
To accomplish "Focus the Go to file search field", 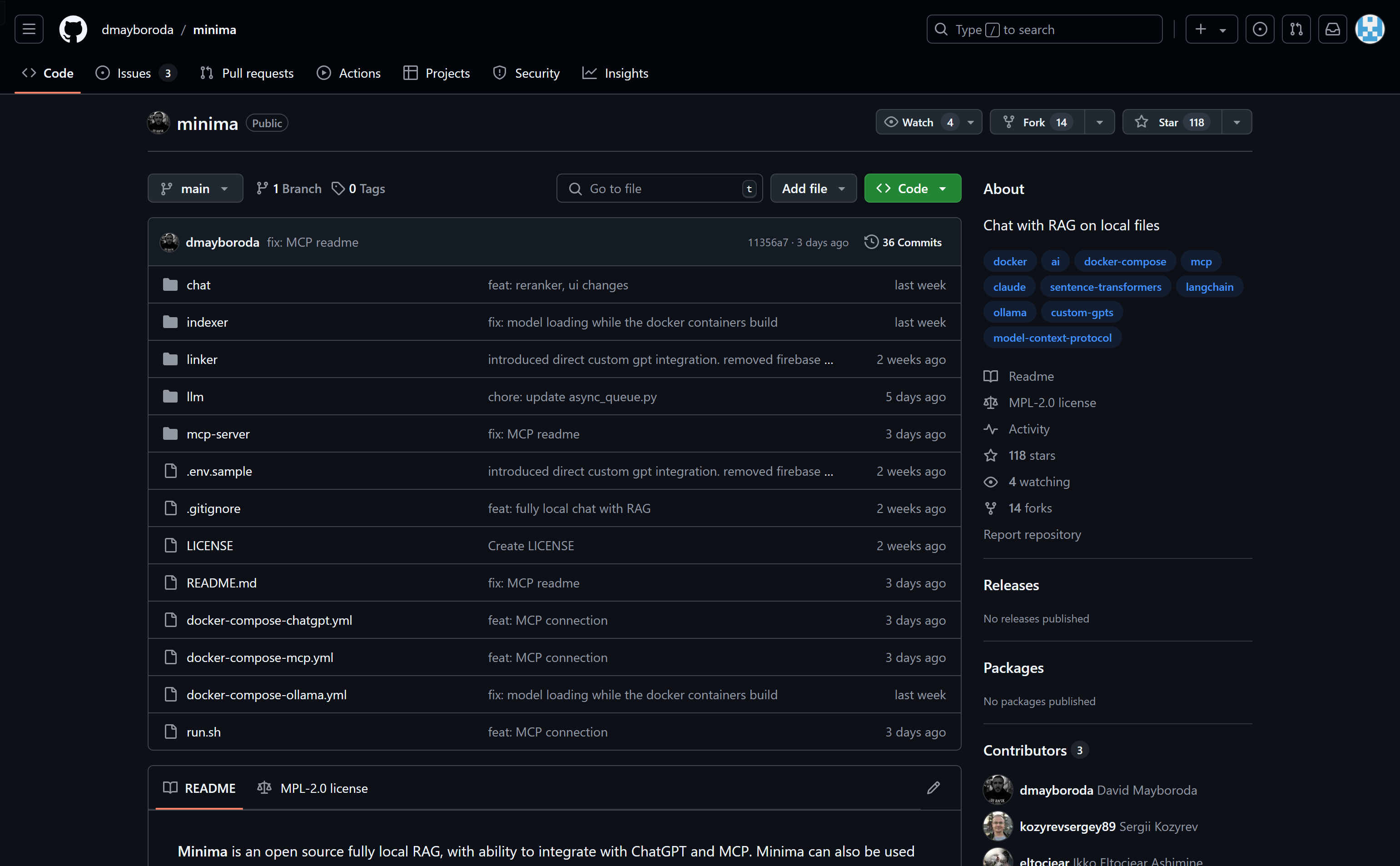I will pos(659,189).
